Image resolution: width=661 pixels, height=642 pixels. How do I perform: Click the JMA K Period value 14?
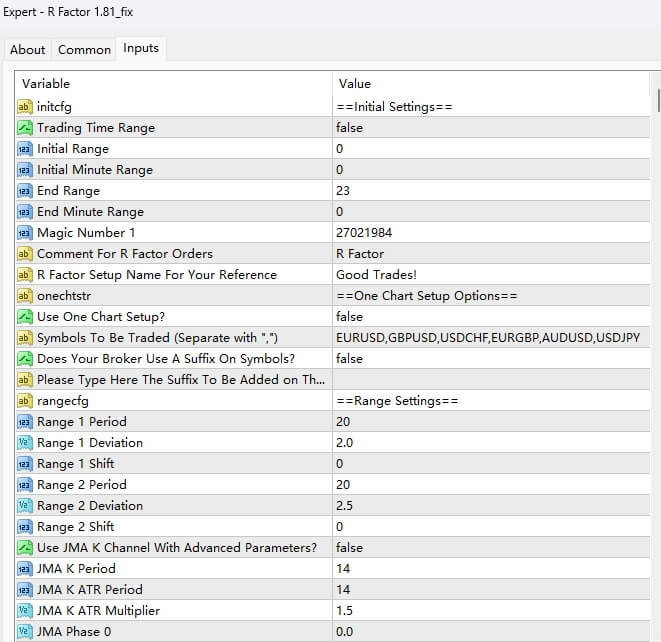[x=343, y=569]
